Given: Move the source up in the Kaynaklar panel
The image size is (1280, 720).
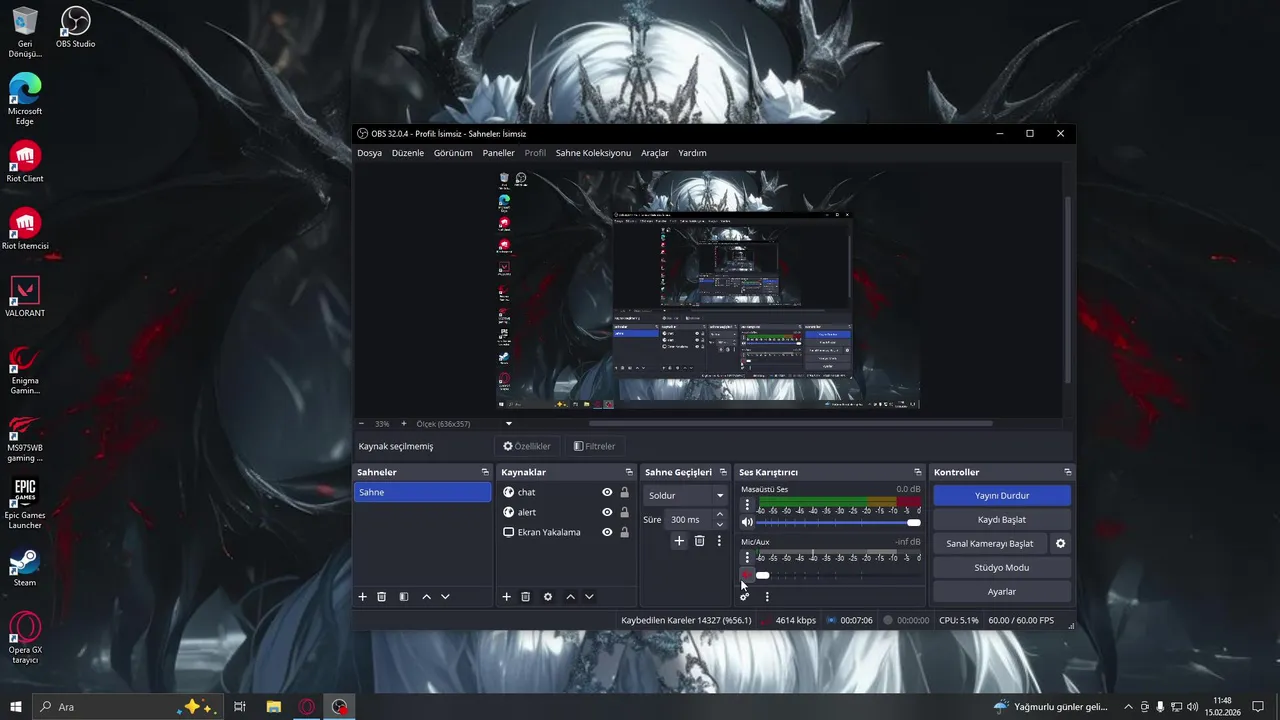Looking at the screenshot, I should click(570, 597).
